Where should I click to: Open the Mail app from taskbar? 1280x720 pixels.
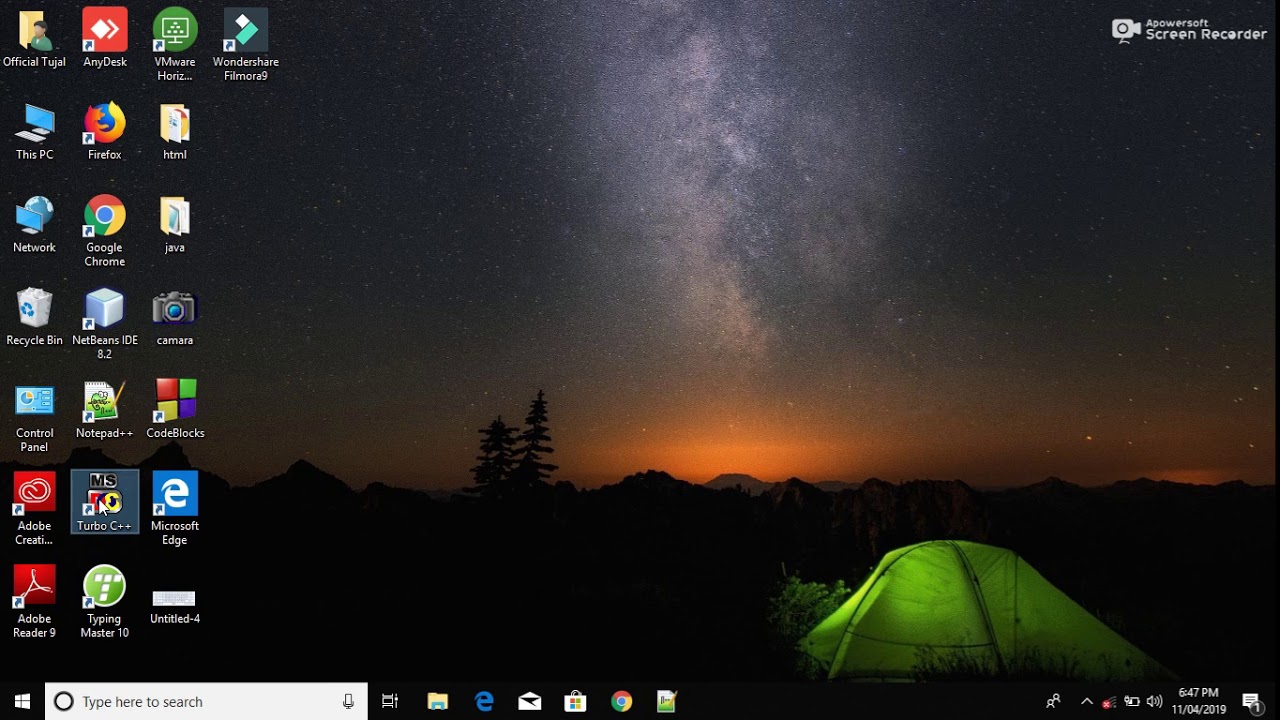coord(530,701)
